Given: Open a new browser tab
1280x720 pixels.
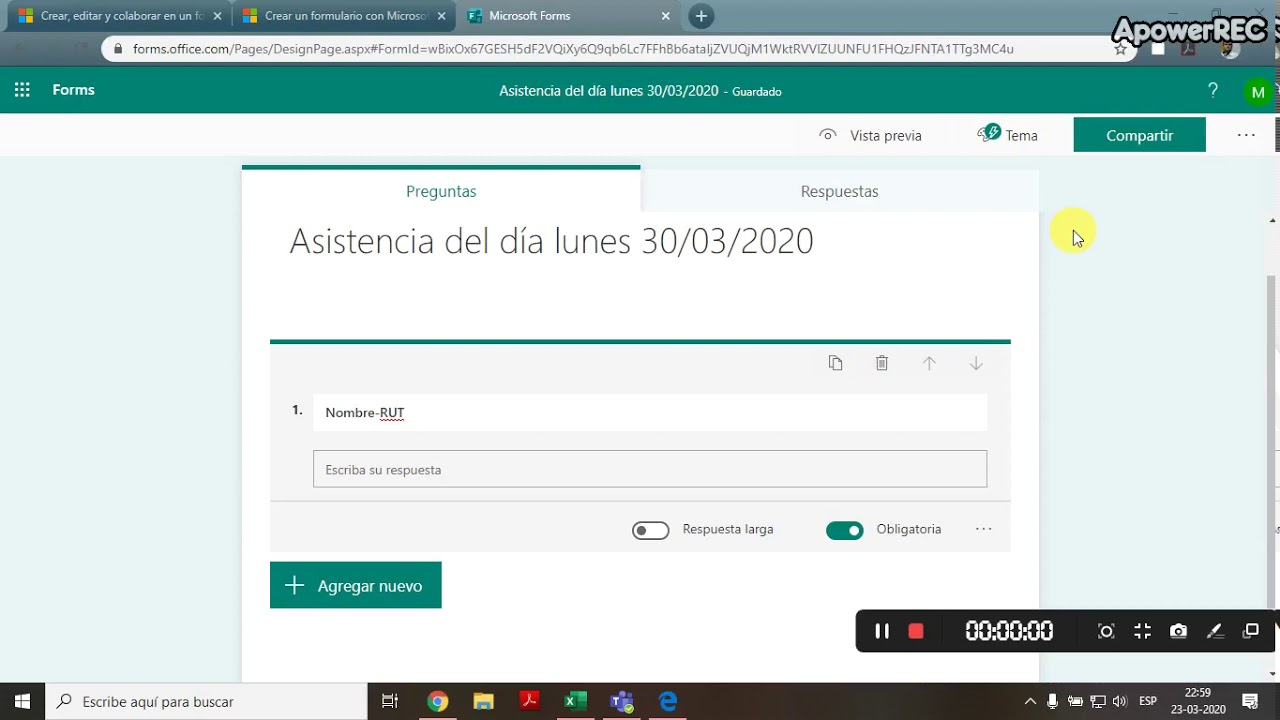Looking at the screenshot, I should [x=701, y=16].
